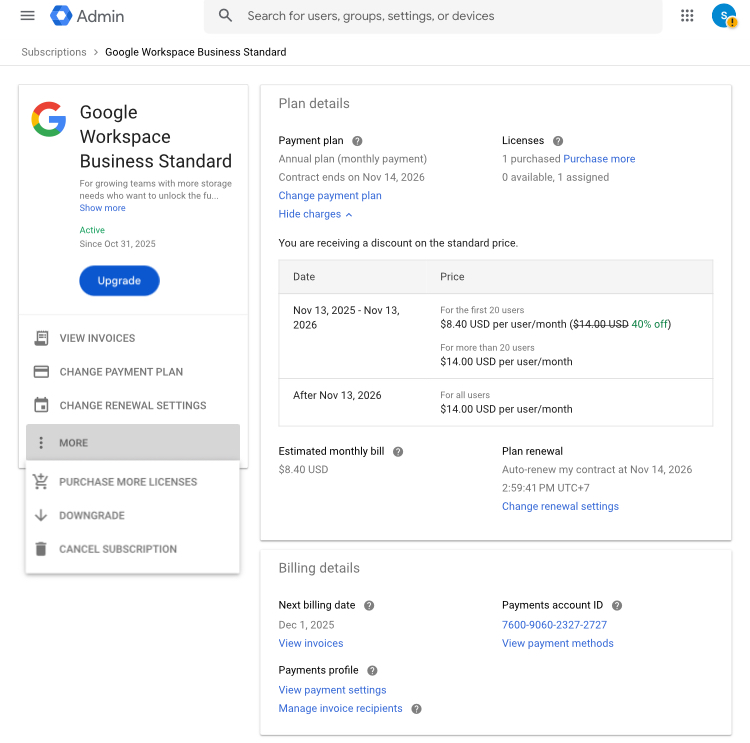
Task: Select Purchase More Licenses menu item
Action: point(128,482)
